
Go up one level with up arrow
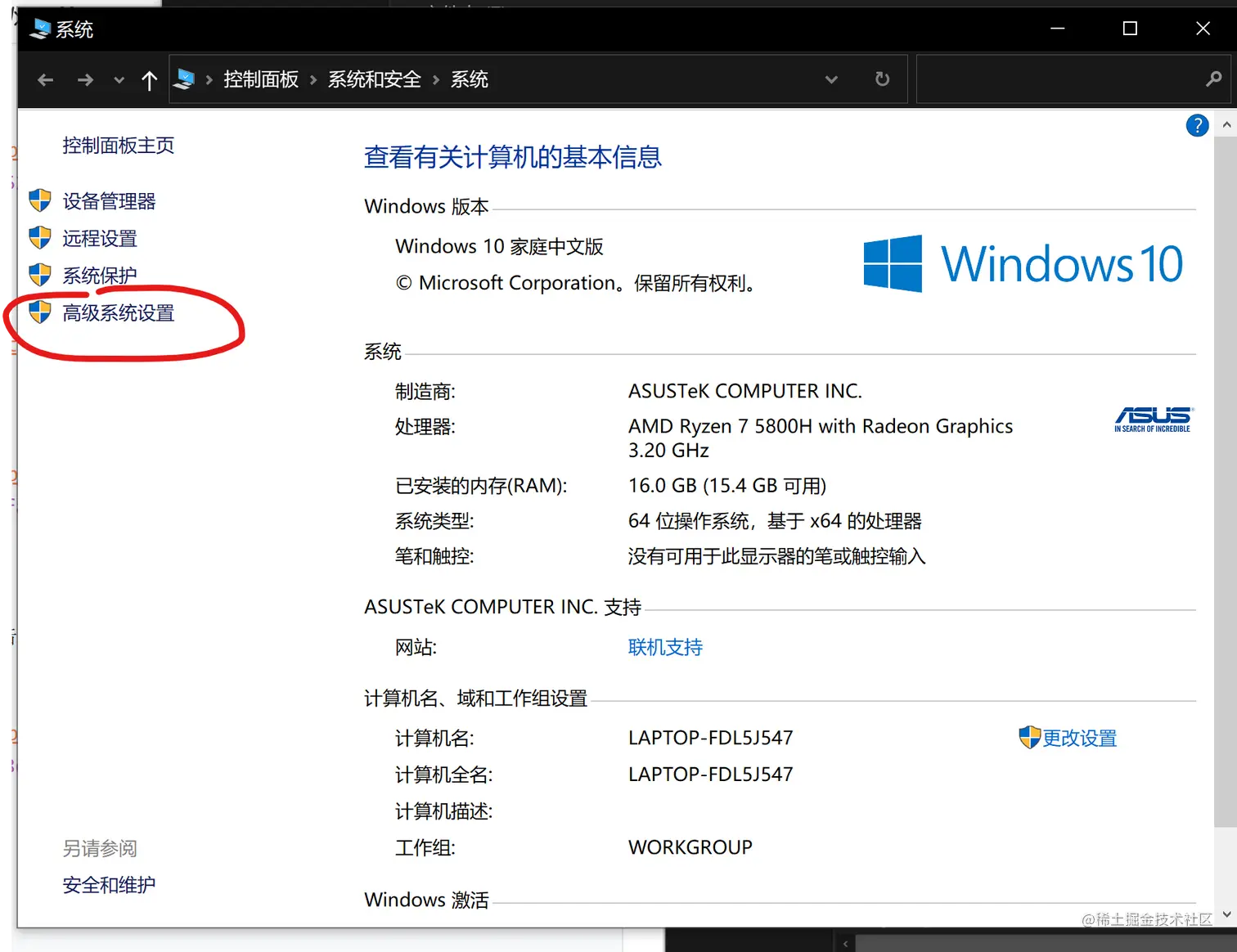coord(149,80)
